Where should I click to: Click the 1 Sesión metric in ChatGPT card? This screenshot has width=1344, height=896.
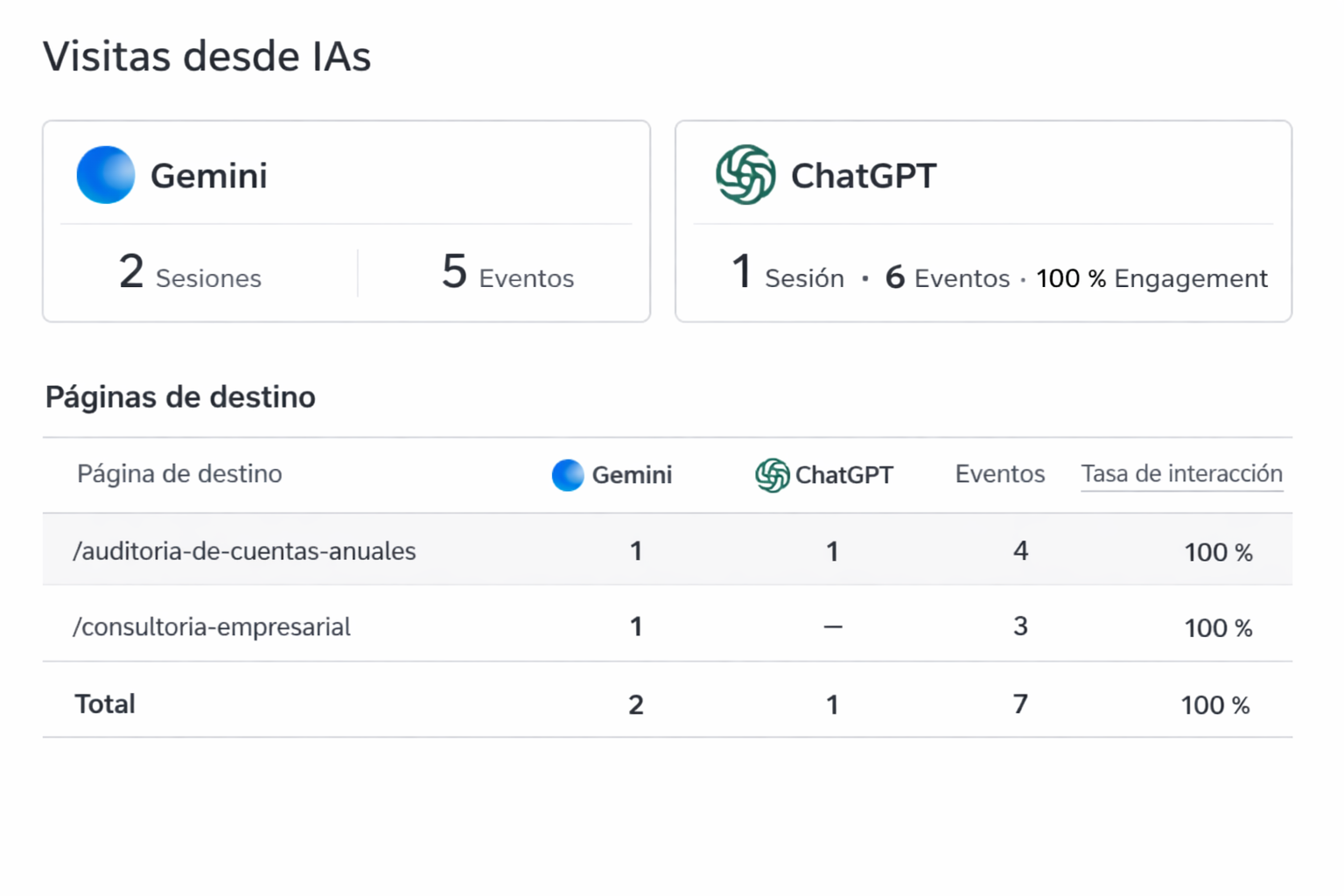click(x=787, y=274)
